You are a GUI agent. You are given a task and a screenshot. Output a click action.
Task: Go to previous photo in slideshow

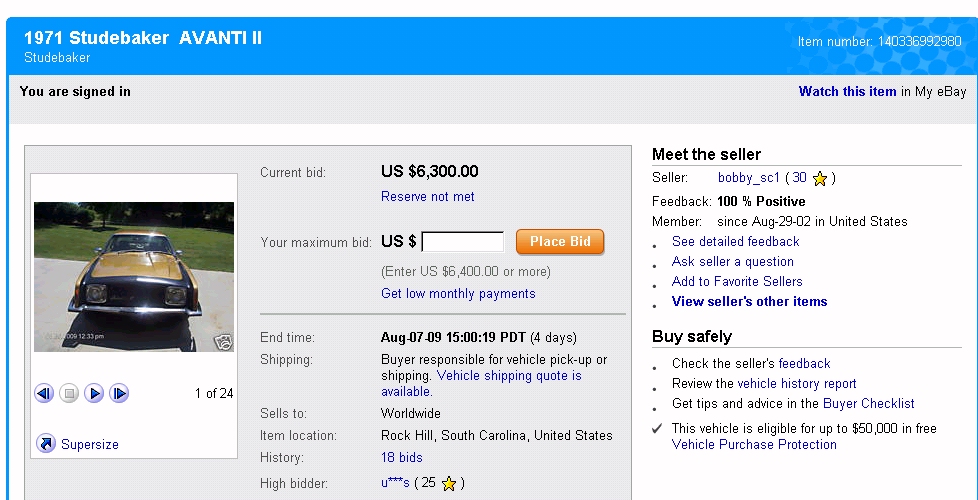(44, 394)
